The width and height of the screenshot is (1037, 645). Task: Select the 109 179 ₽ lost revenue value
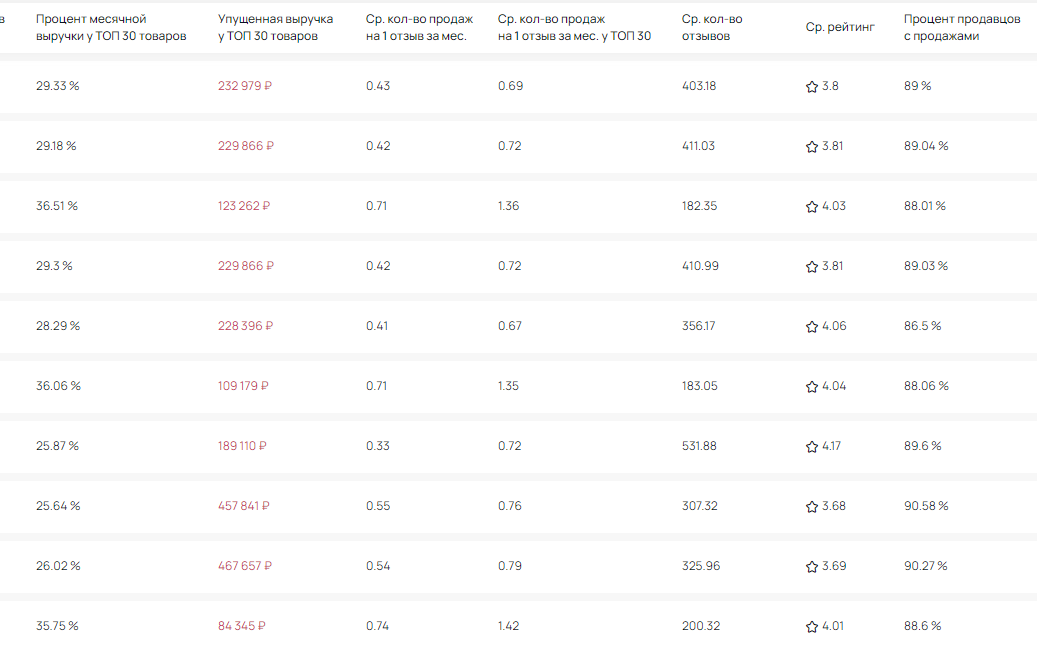tap(243, 386)
